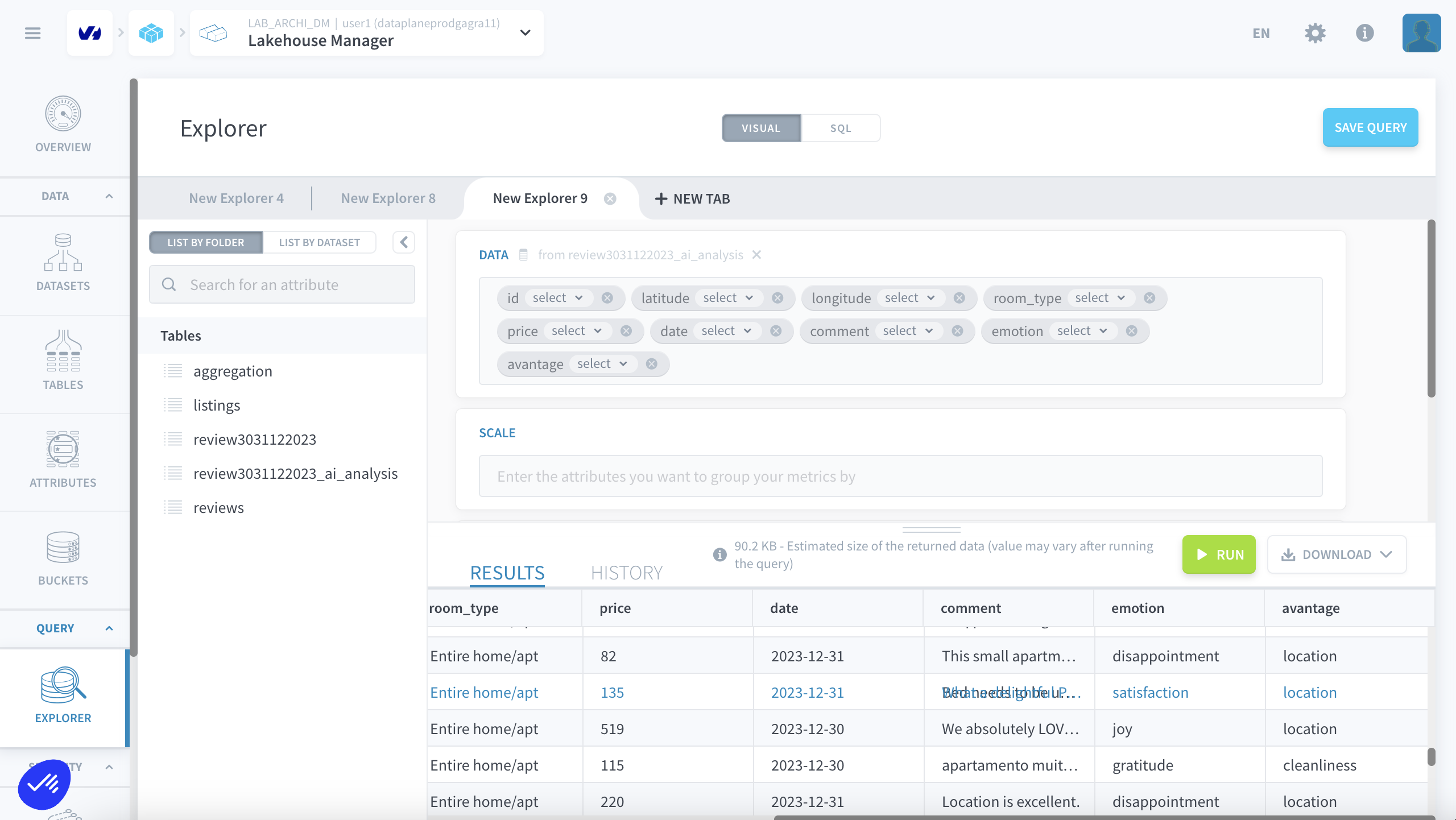
Task: Click the Scale group-by input field
Action: coord(900,476)
